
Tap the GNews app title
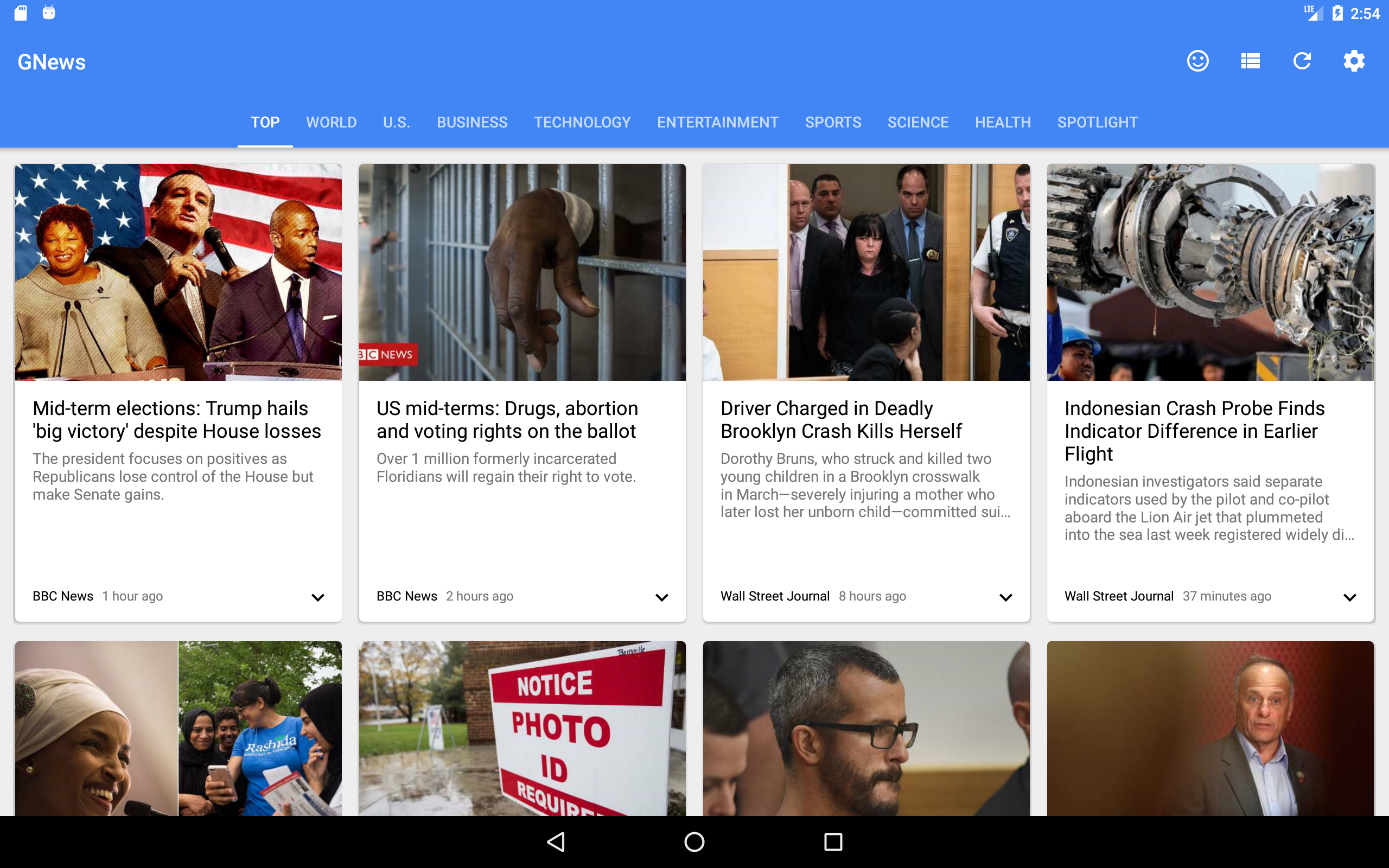[x=51, y=61]
